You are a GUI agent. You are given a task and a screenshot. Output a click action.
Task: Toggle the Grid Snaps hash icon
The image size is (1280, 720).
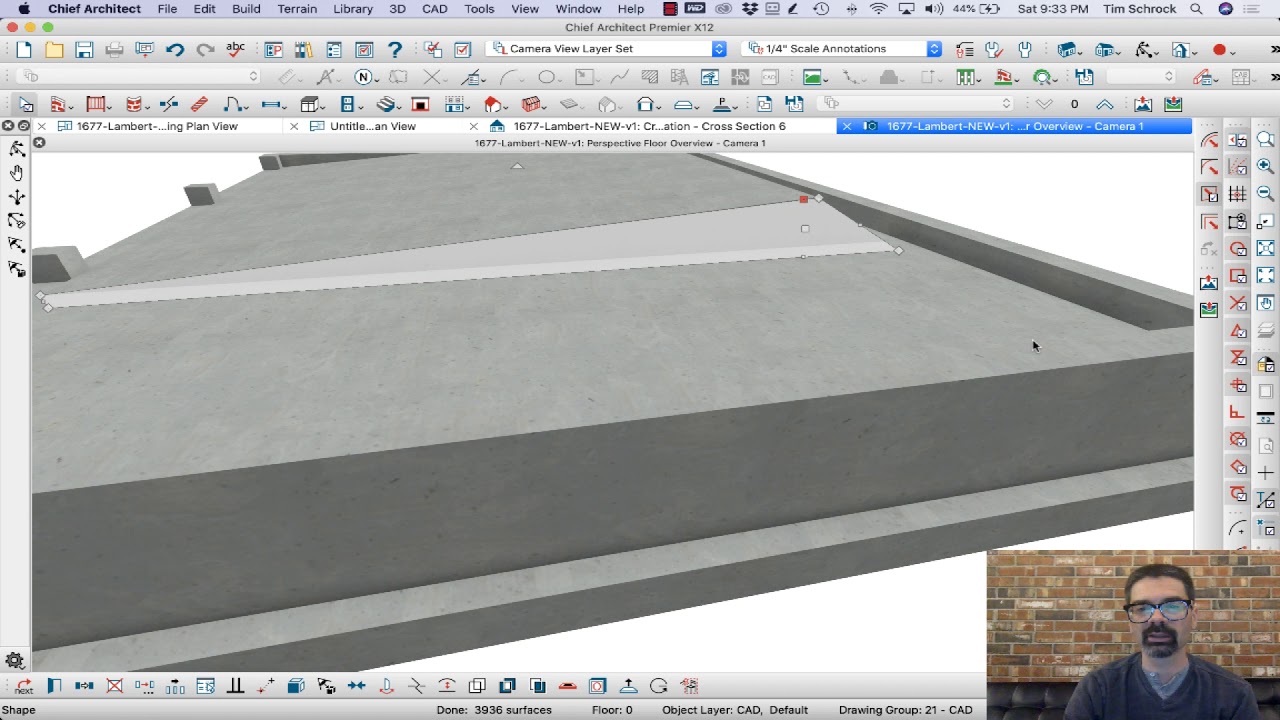[1237, 194]
